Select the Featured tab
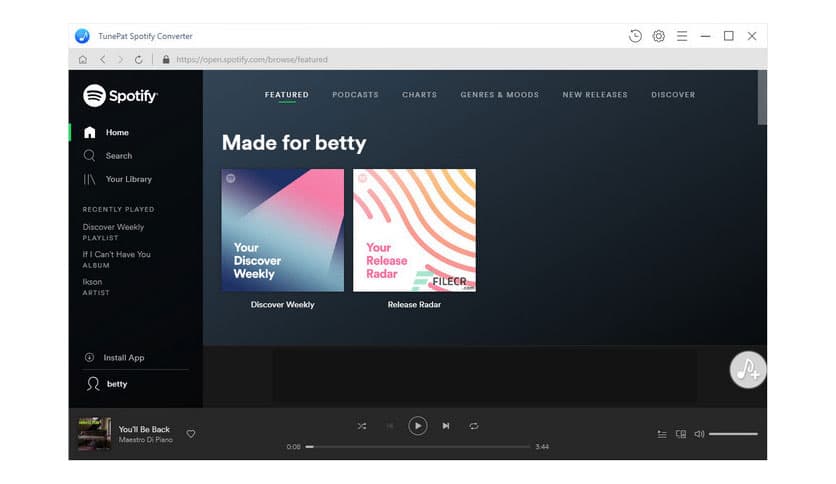The width and height of the screenshot is (836, 484). coord(287,95)
